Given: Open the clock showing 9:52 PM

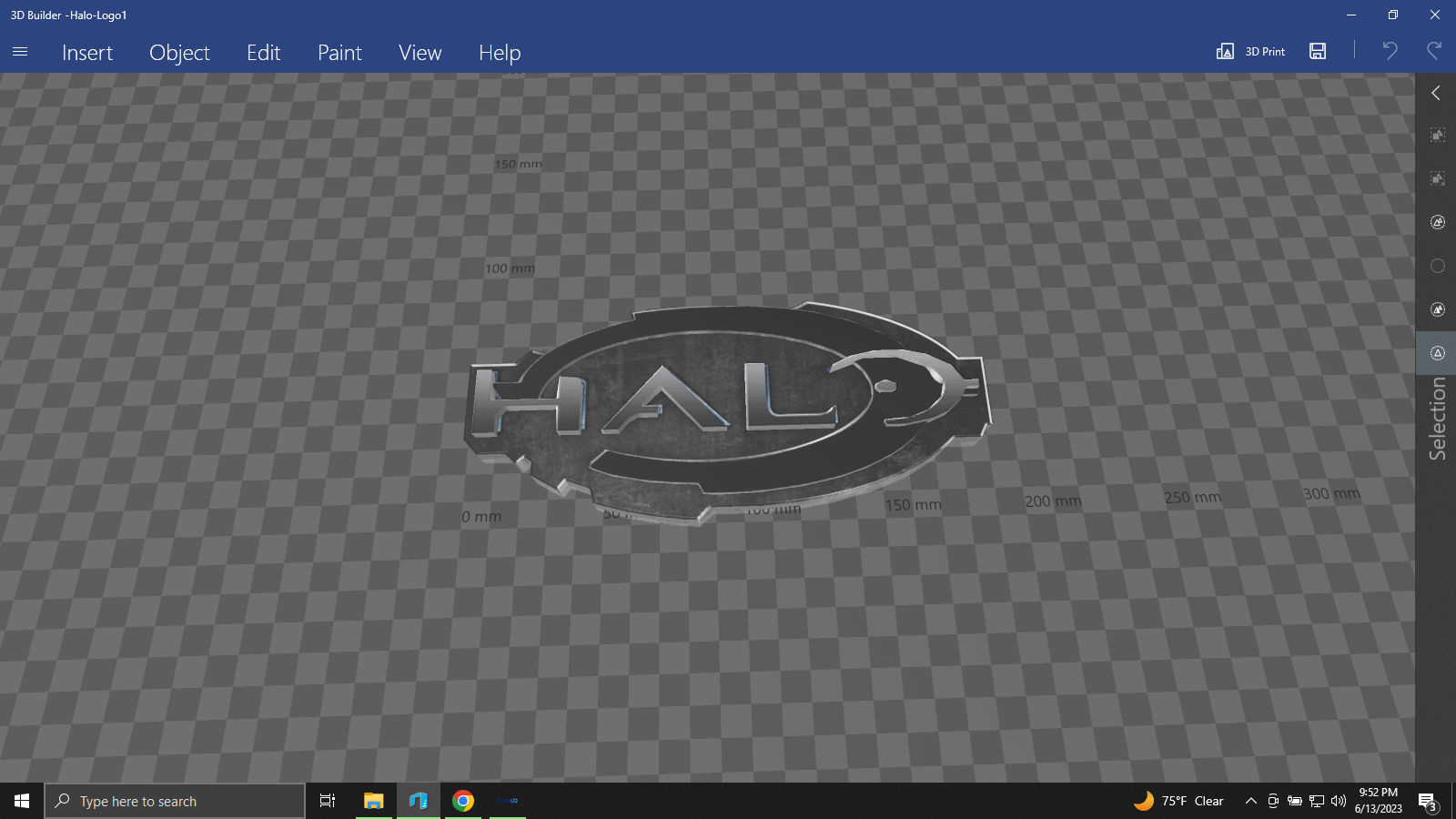Looking at the screenshot, I should [x=1379, y=801].
